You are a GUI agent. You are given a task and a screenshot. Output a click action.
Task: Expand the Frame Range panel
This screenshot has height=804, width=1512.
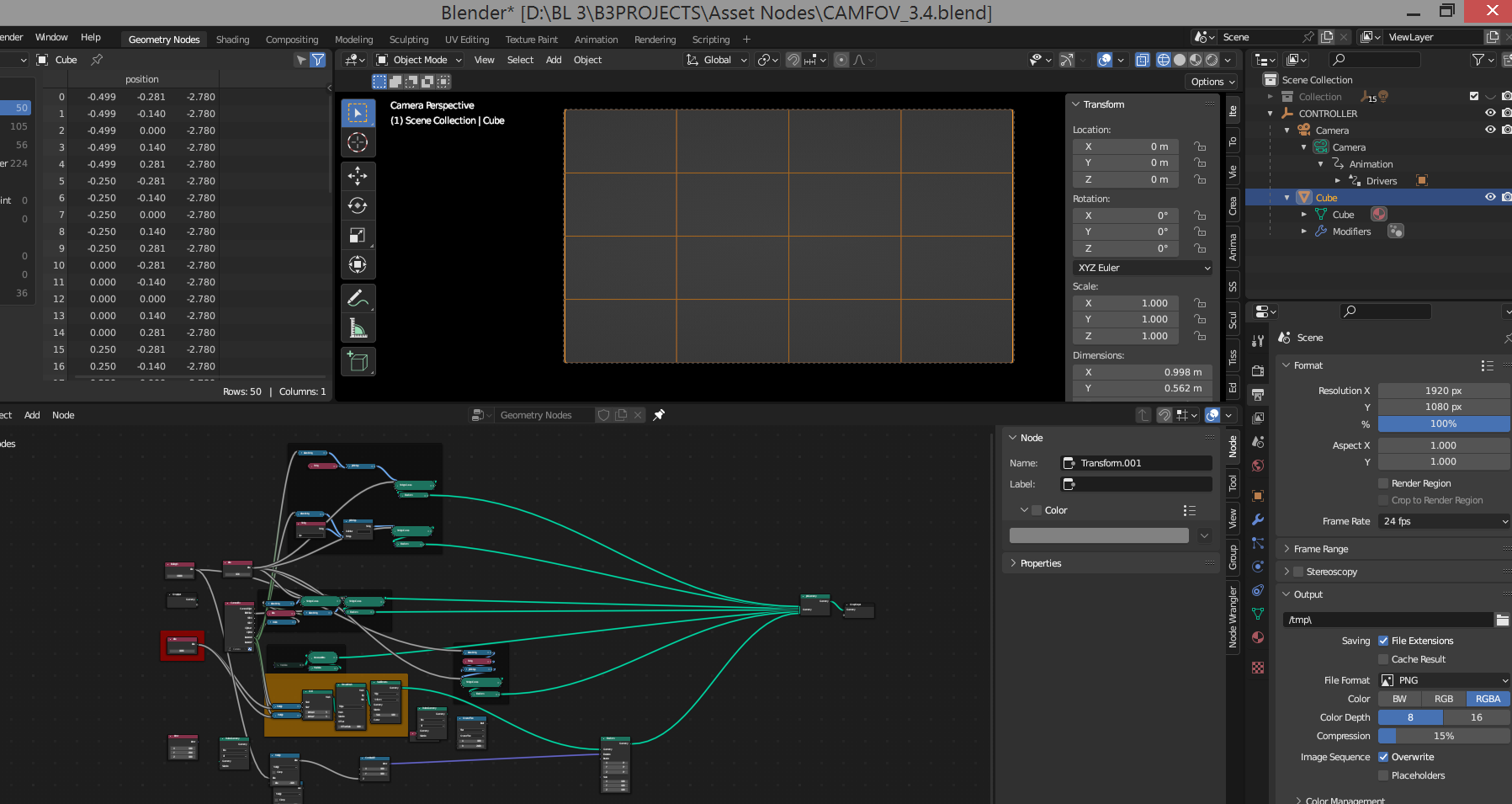1320,549
